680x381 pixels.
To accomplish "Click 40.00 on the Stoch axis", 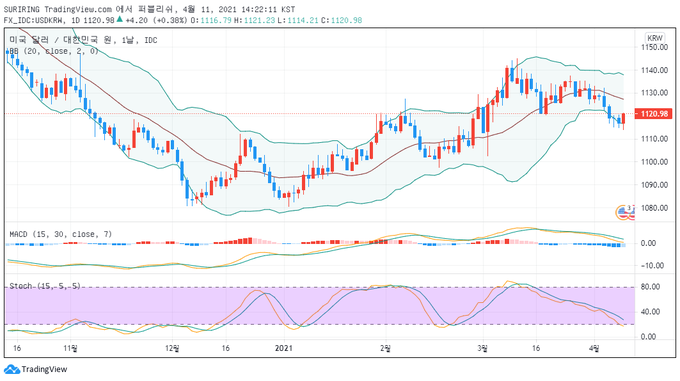I will pyautogui.click(x=650, y=312).
